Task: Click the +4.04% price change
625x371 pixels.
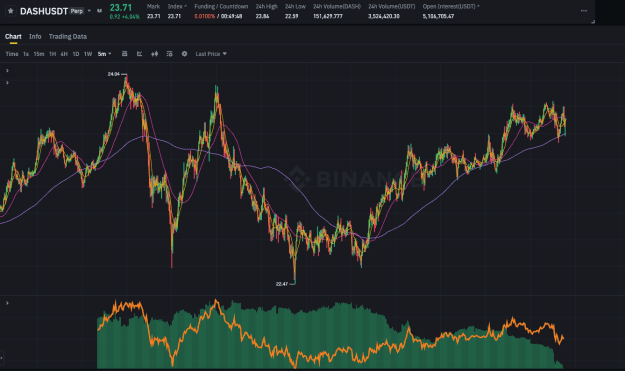Action: [131, 17]
